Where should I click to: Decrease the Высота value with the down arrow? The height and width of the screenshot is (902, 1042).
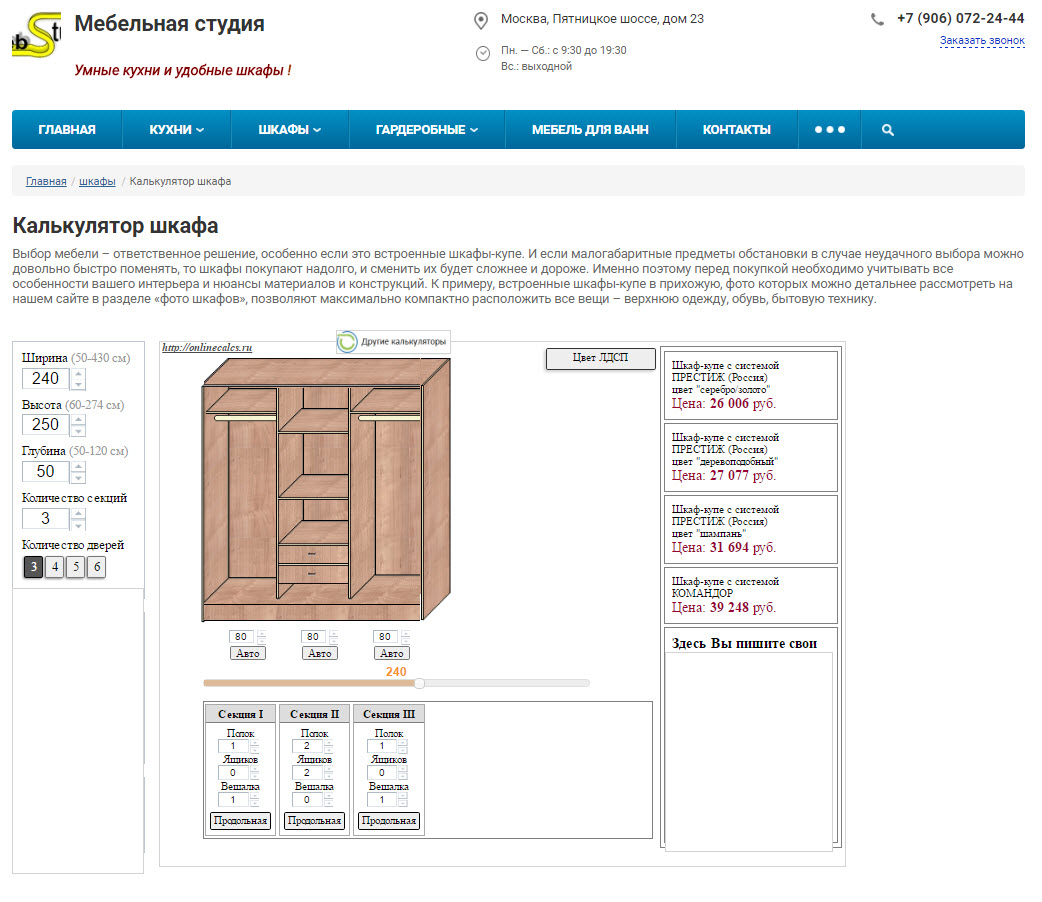pyautogui.click(x=78, y=430)
